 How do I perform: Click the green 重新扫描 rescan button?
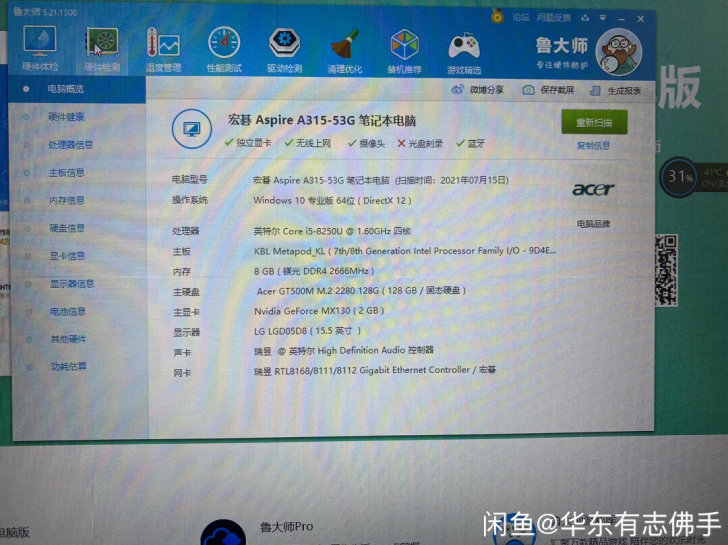594,123
